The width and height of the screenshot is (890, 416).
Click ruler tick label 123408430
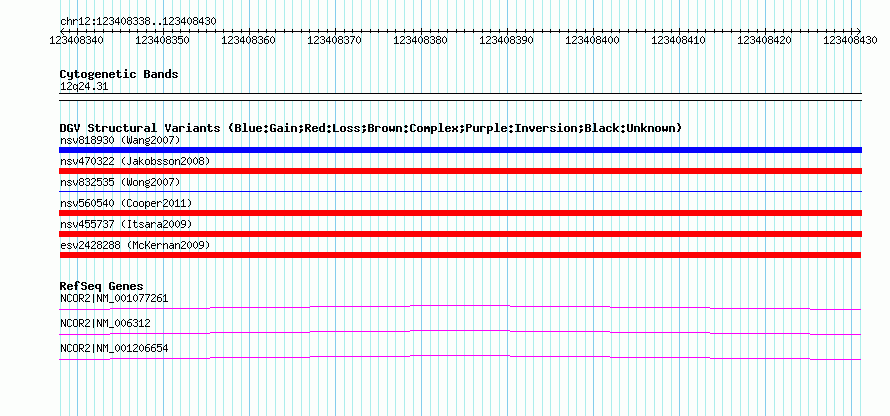click(851, 40)
